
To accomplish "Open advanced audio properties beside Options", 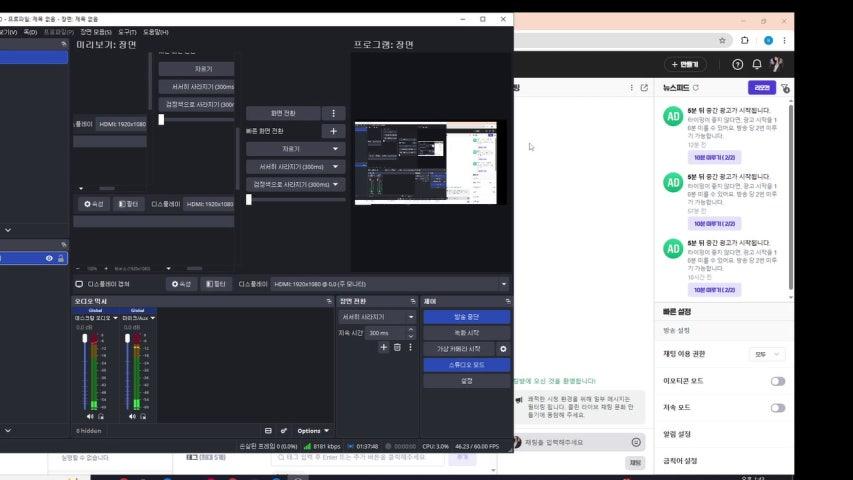I will pos(283,430).
